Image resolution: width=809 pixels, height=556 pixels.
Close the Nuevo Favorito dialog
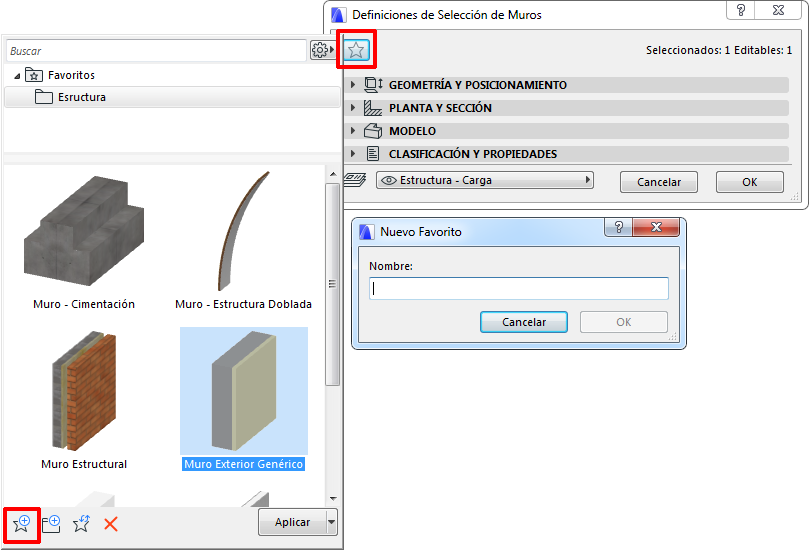(x=656, y=227)
